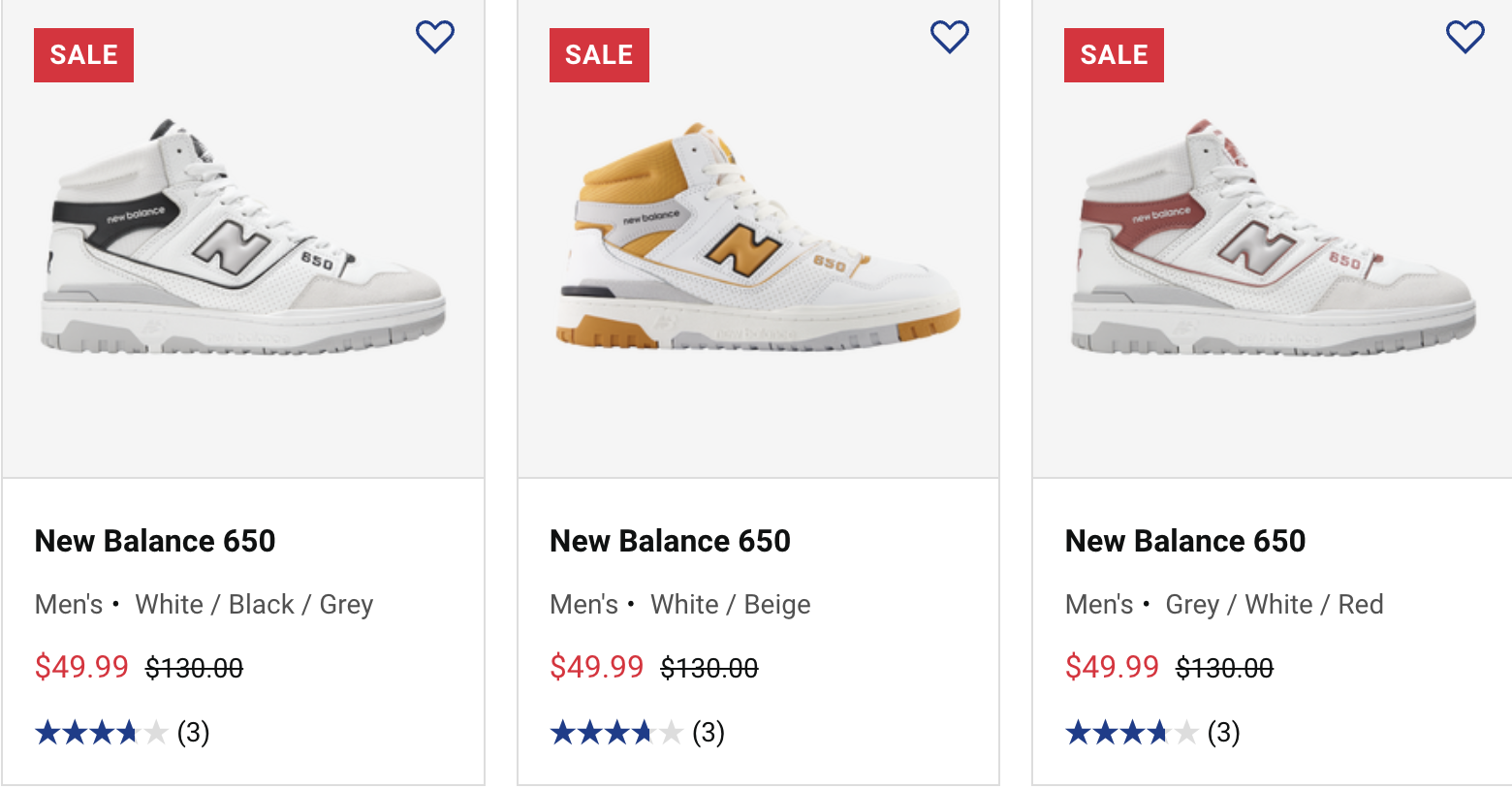This screenshot has height=789, width=1512.
Task: Click the SALE badge on the White / Black / Grey shoe
Action: pyautogui.click(x=83, y=55)
